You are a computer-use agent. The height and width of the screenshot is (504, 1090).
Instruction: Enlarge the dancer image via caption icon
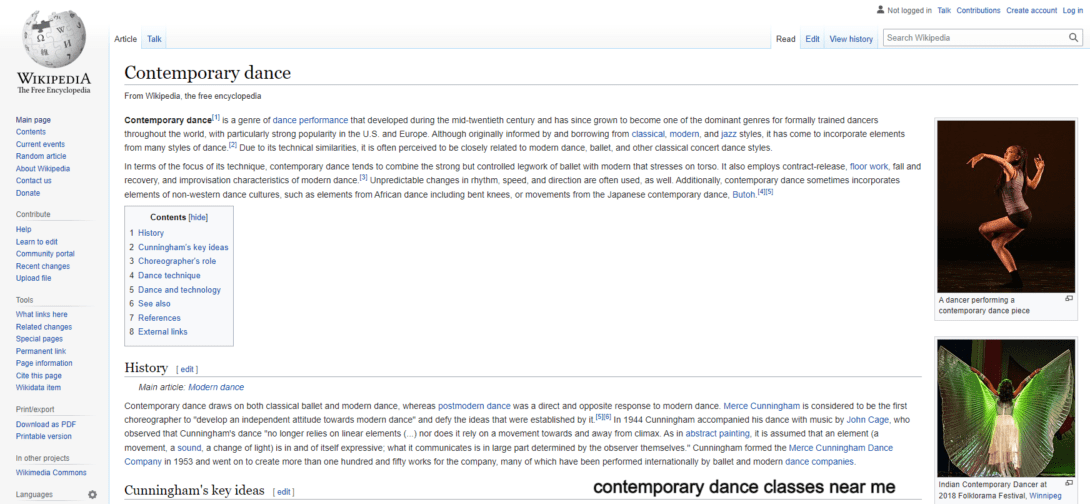(x=1069, y=299)
